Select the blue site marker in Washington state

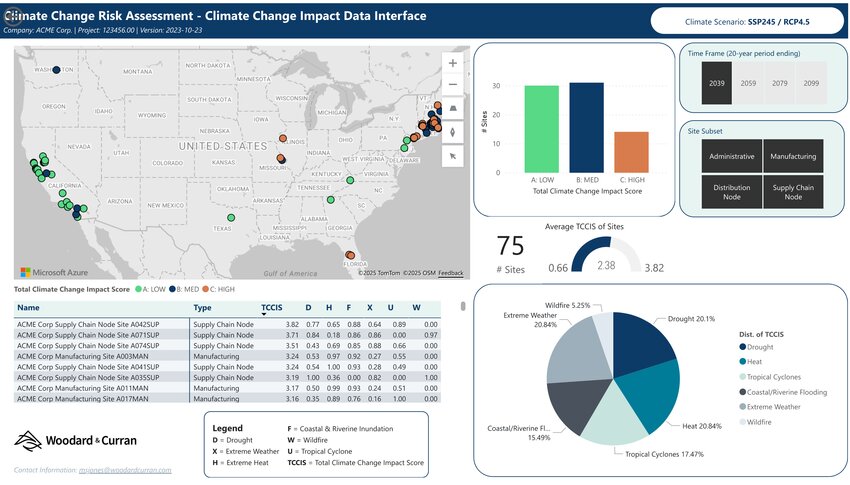56,69
